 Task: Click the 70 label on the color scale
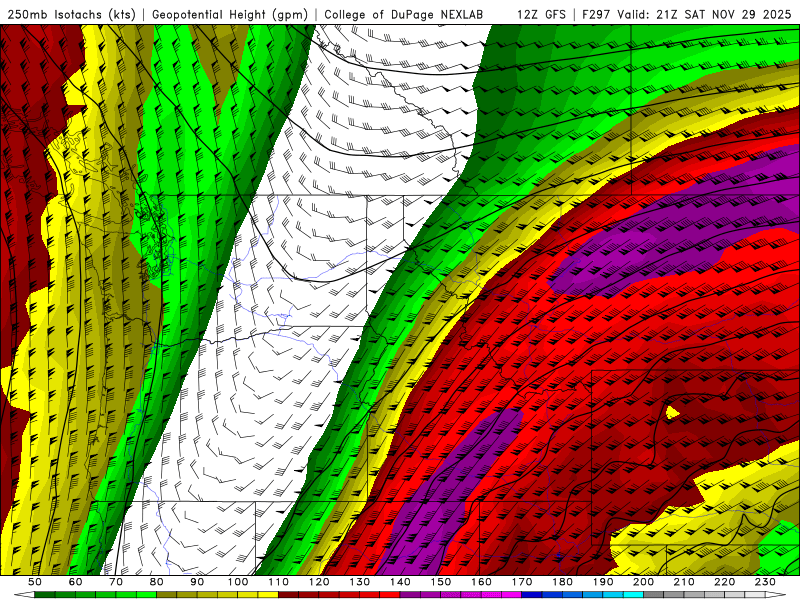tap(116, 582)
